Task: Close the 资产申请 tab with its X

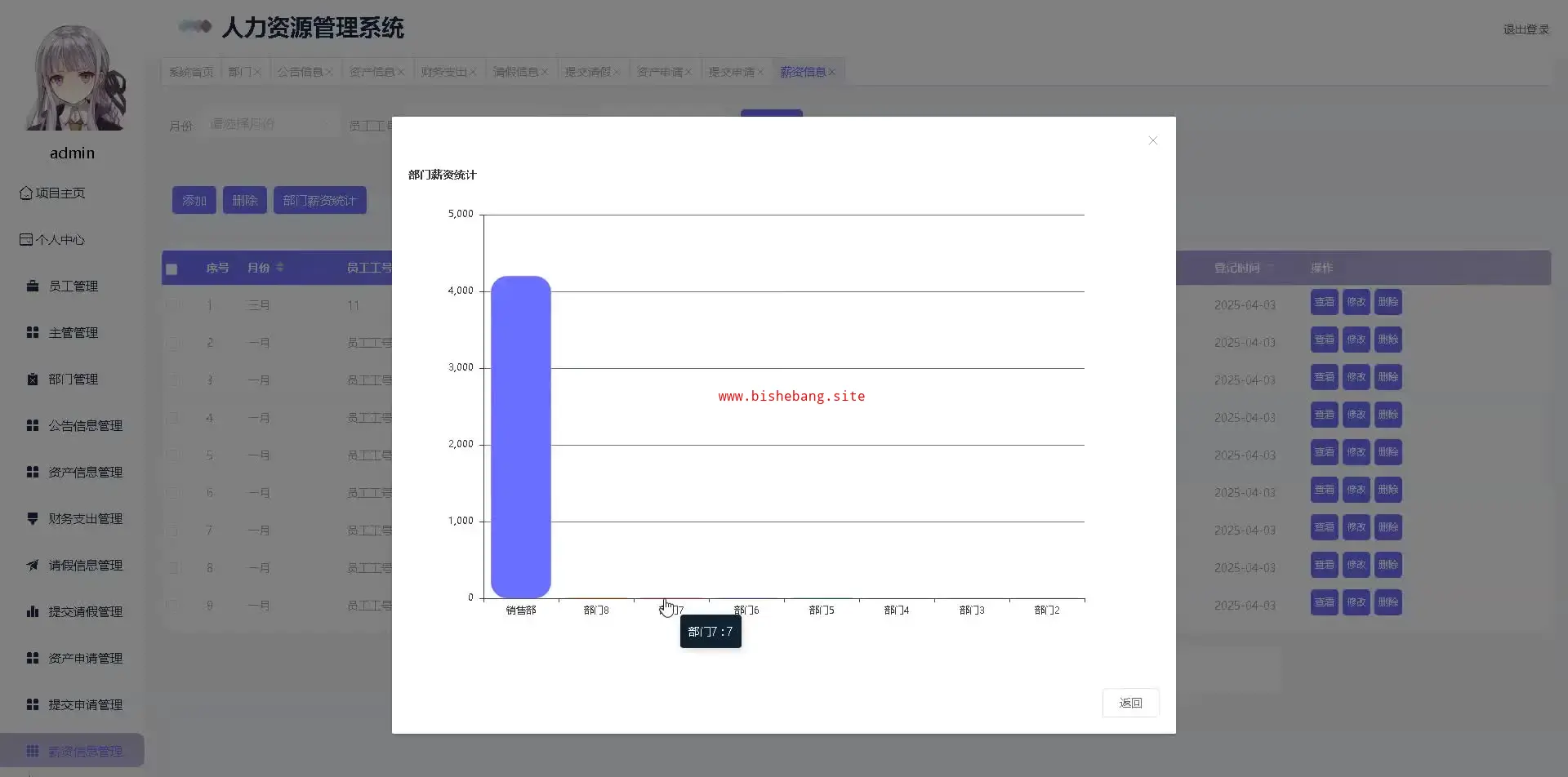Action: [688, 73]
